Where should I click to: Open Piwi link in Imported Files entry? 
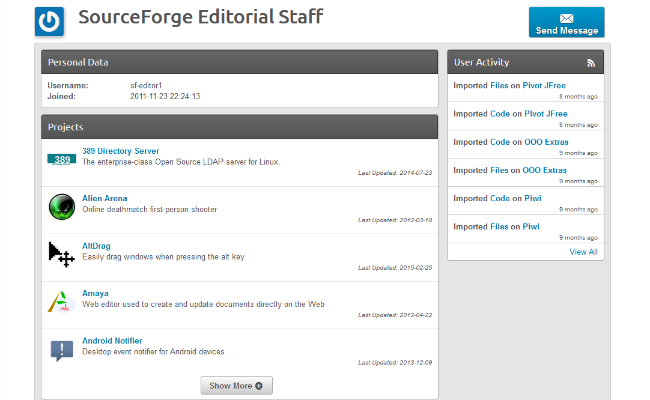[531, 226]
